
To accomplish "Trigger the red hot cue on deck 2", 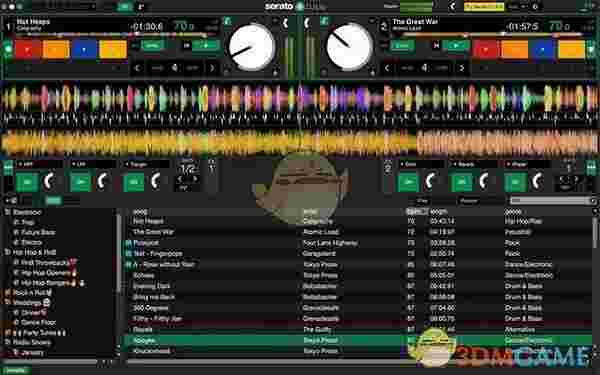I will pyautogui.click(x=486, y=50).
